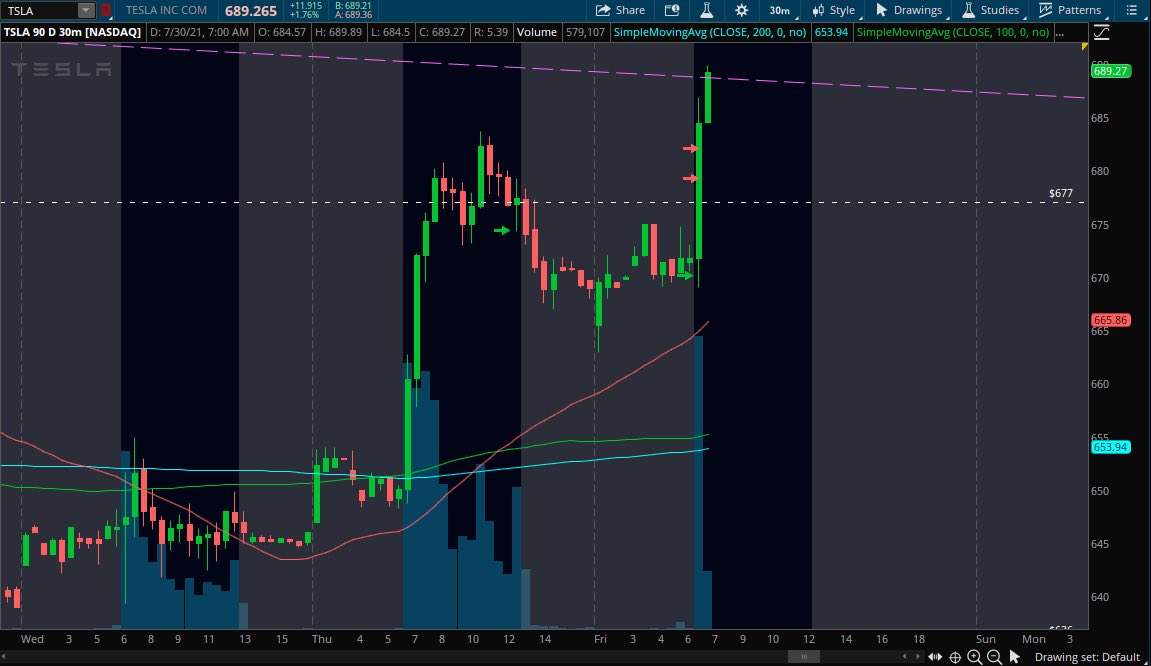This screenshot has height=666, width=1151.
Task: Click the 685 price axis label
Action: (x=1100, y=118)
